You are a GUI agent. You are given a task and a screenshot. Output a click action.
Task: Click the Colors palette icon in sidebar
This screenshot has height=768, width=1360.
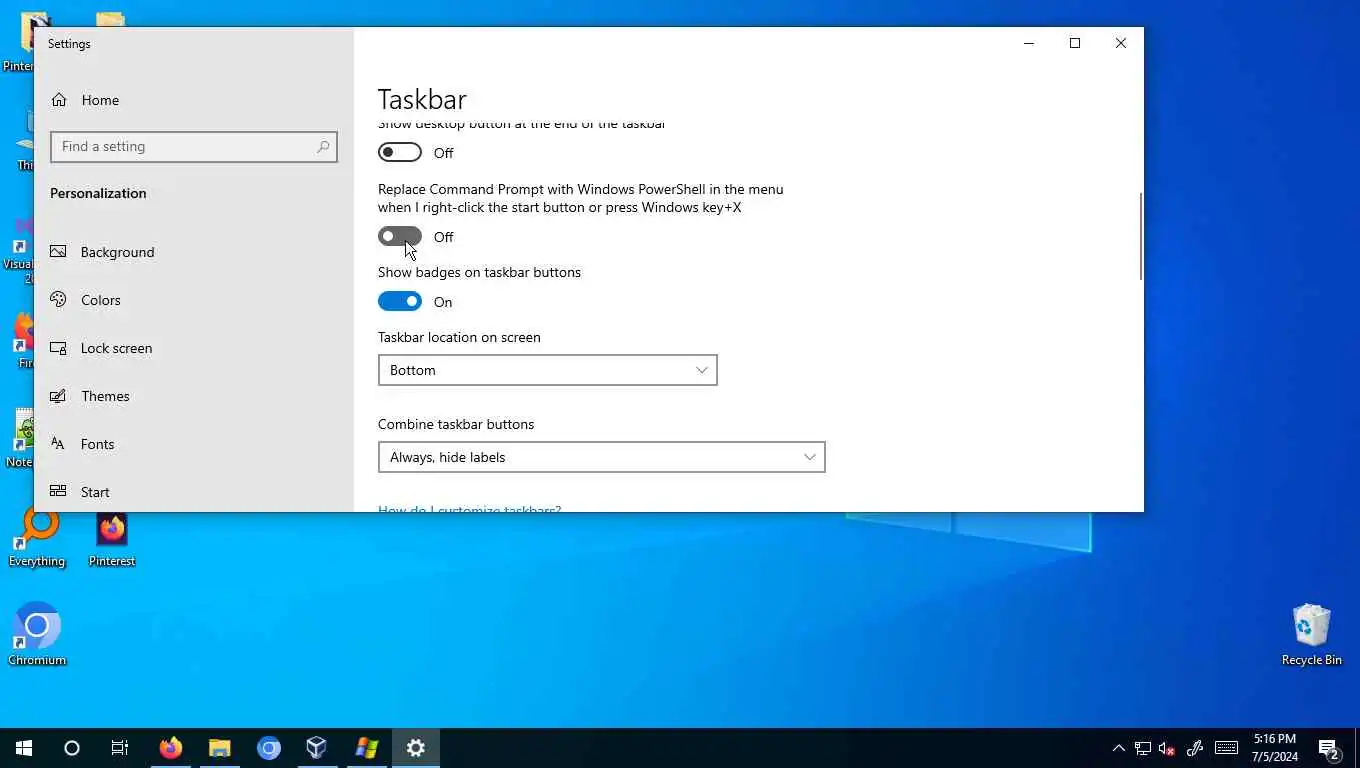point(59,300)
